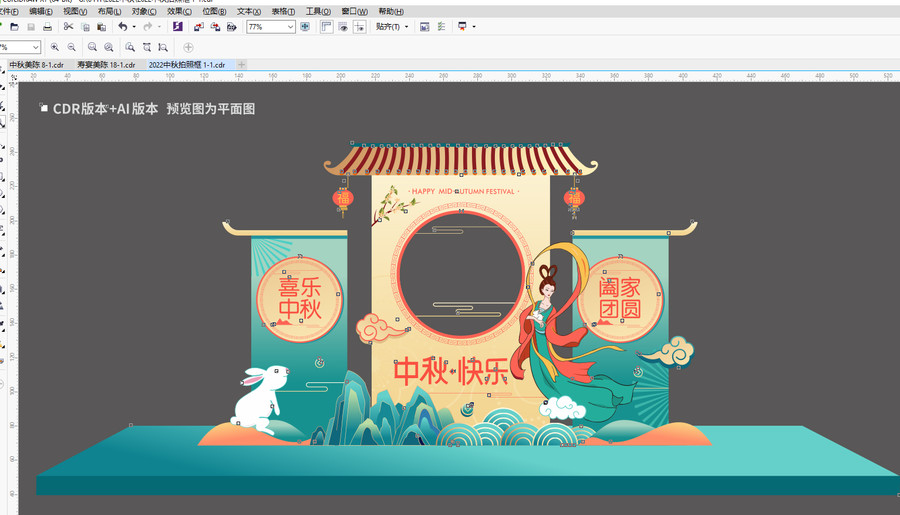Select the white rabbit illustration on canvas
This screenshot has height=515, width=900.
262,399
